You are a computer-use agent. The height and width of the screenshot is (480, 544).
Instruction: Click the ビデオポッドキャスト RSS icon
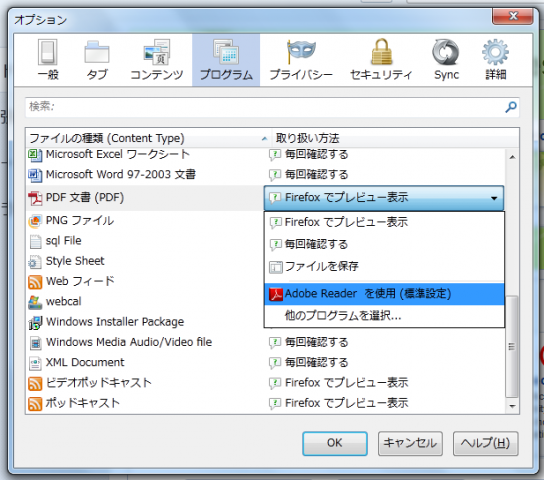35,383
